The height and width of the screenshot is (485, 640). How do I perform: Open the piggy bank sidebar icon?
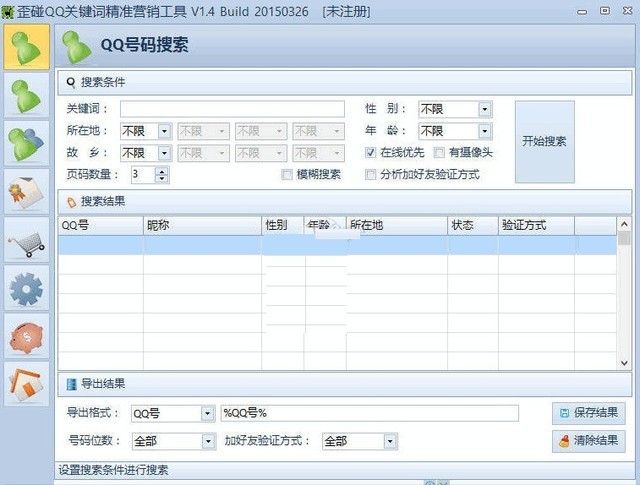click(x=27, y=336)
